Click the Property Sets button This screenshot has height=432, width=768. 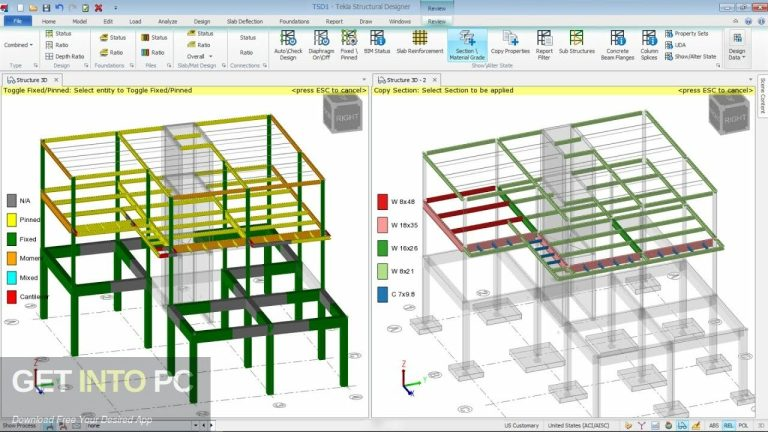coord(687,33)
